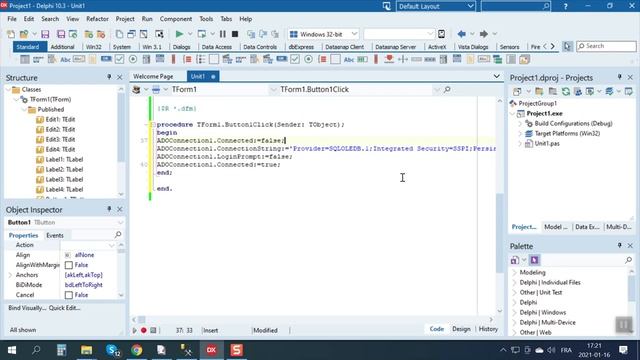The height and width of the screenshot is (360, 640).
Task: Select Project1.exe node in Projects
Action: coord(544,113)
